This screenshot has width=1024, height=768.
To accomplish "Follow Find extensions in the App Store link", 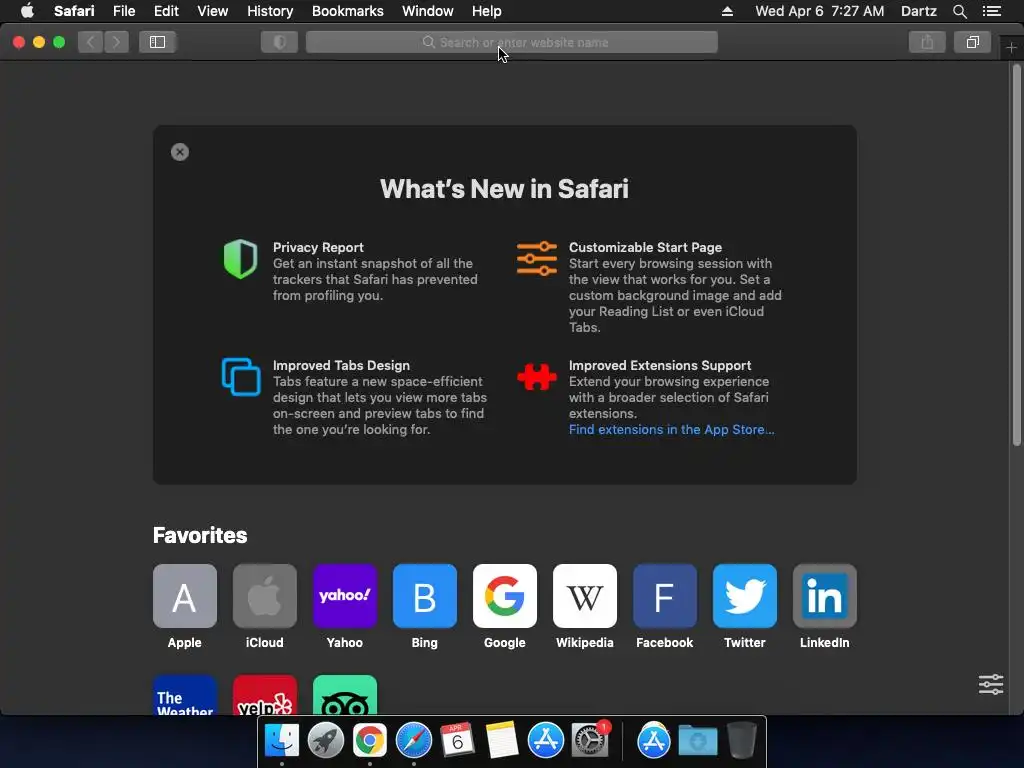I will 671,430.
